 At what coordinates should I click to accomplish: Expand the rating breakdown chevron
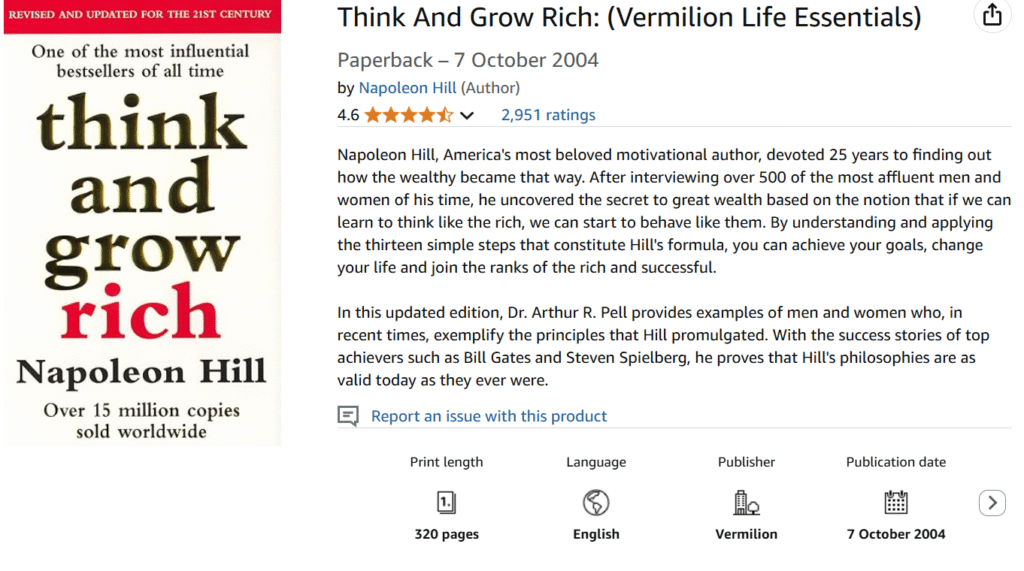click(x=467, y=116)
